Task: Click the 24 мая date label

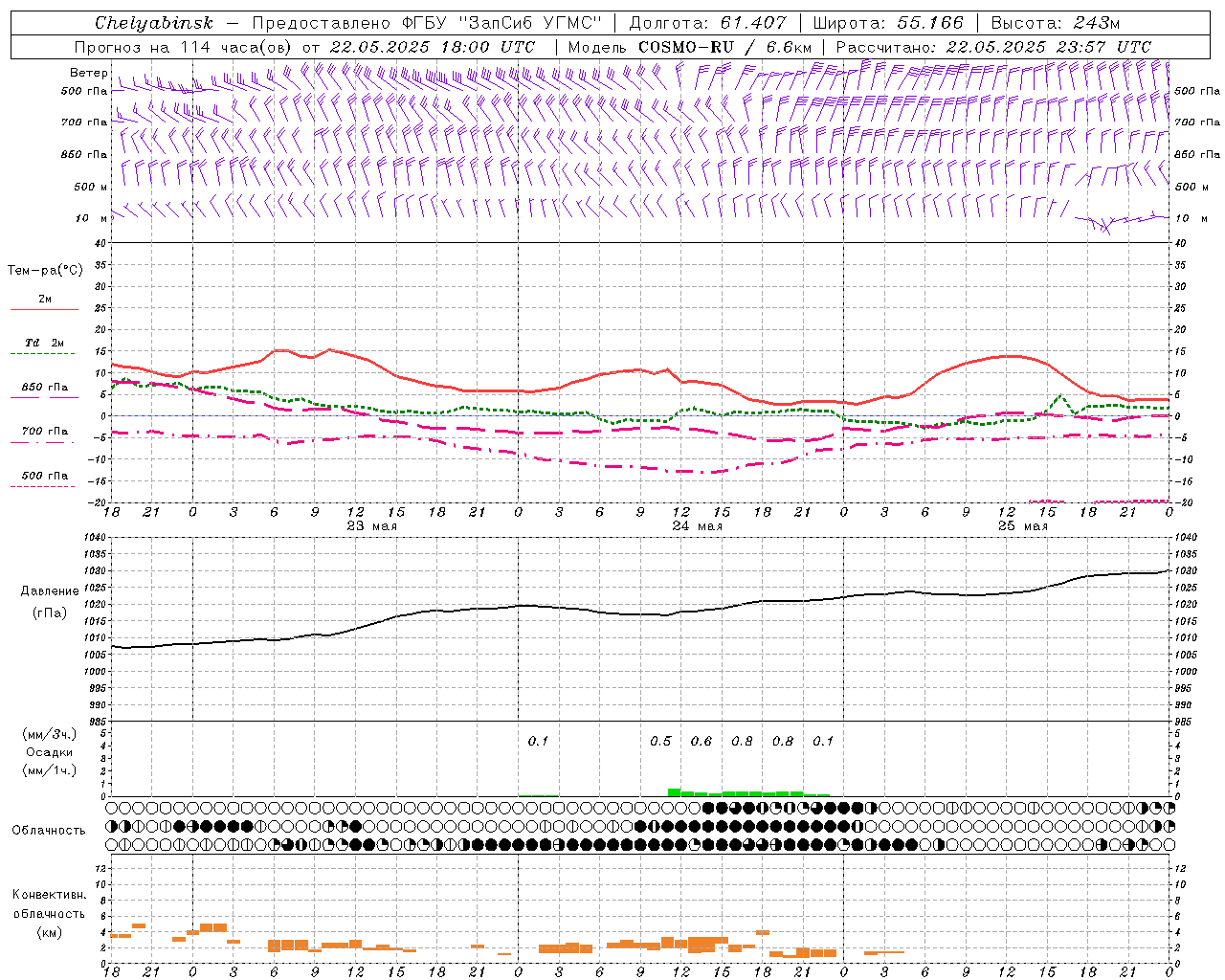Action: pyautogui.click(x=697, y=526)
